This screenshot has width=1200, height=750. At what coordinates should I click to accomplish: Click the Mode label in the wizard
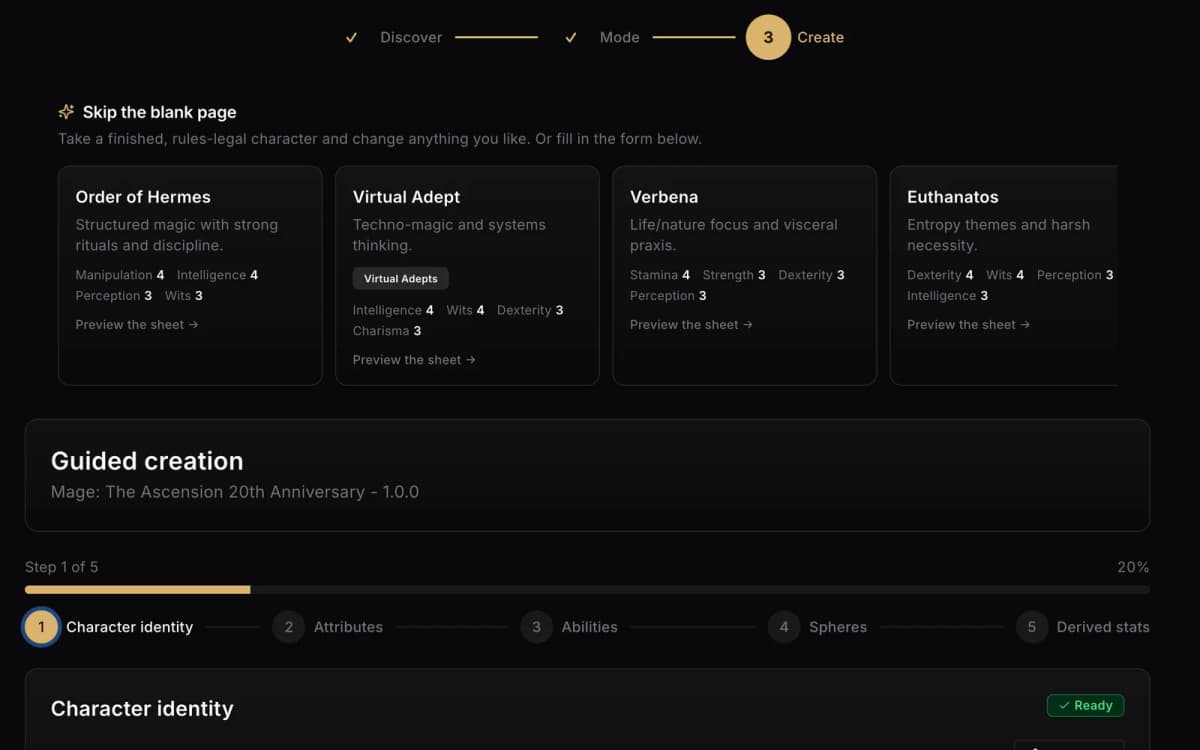(619, 37)
